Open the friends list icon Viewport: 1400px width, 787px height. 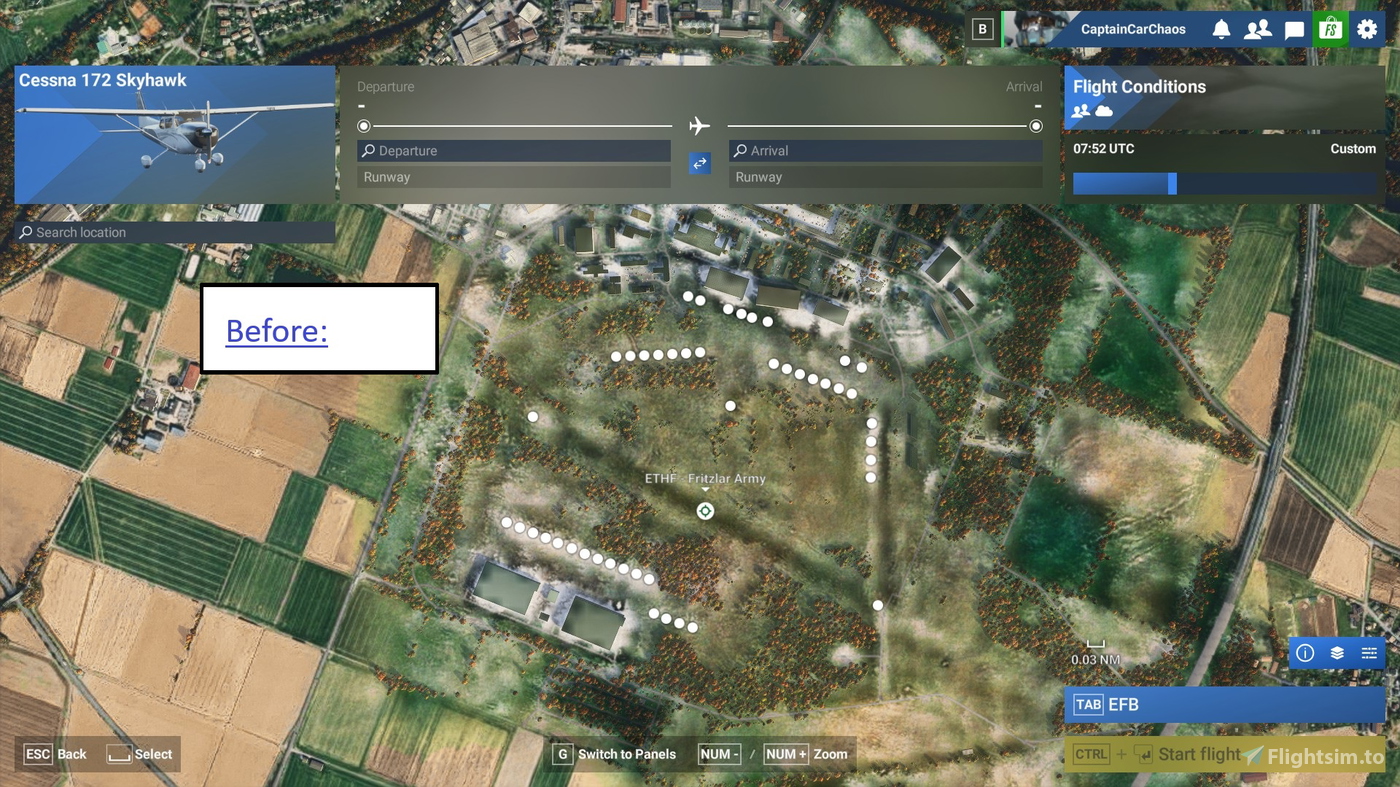point(1258,29)
